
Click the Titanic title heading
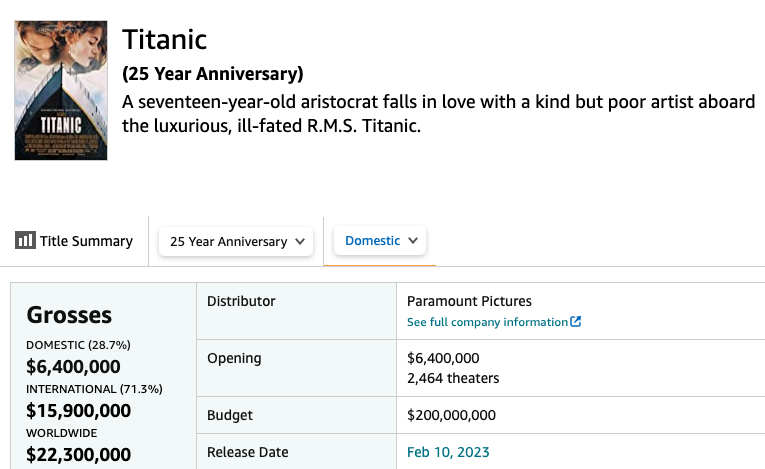point(165,40)
